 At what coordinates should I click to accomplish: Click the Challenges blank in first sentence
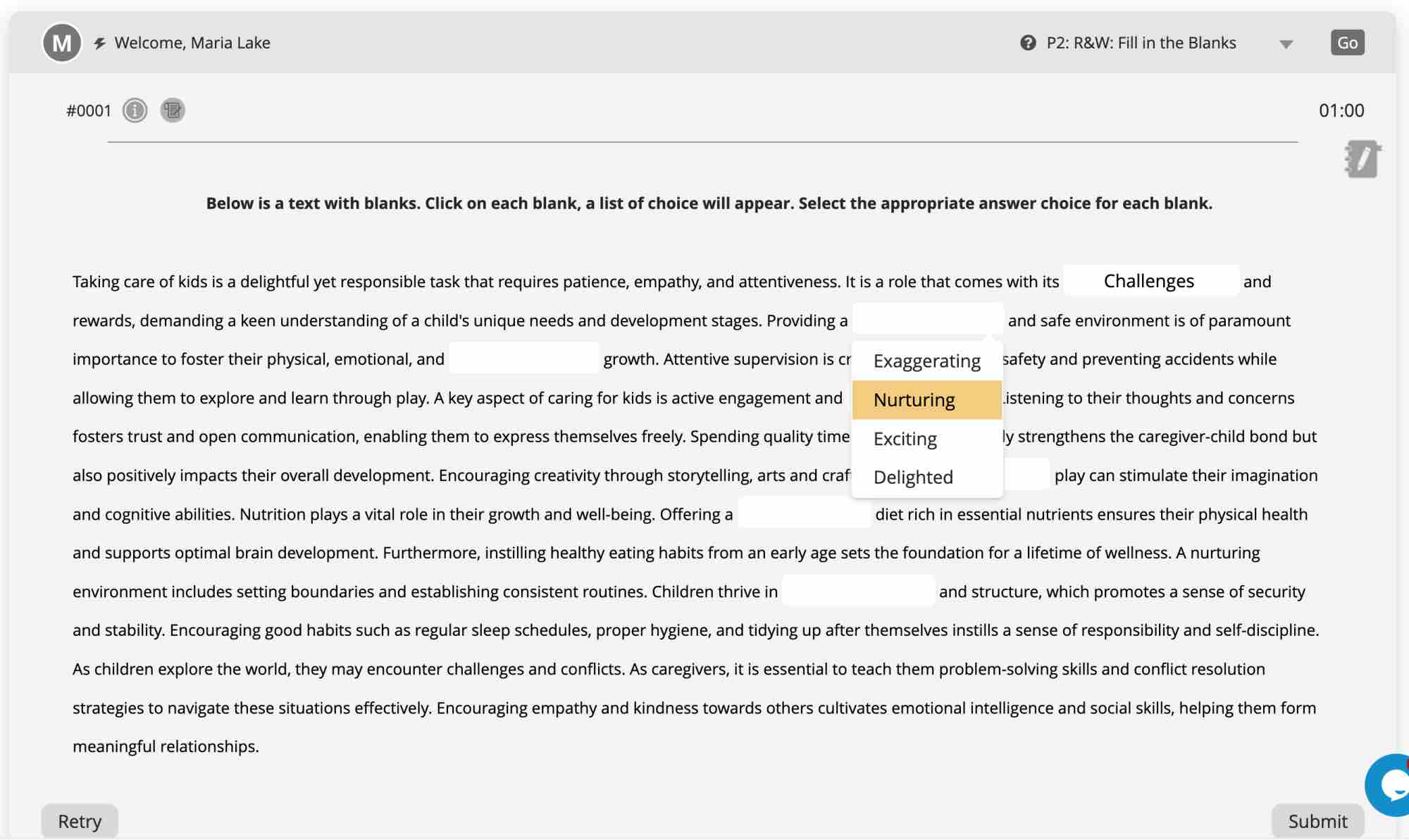1149,280
